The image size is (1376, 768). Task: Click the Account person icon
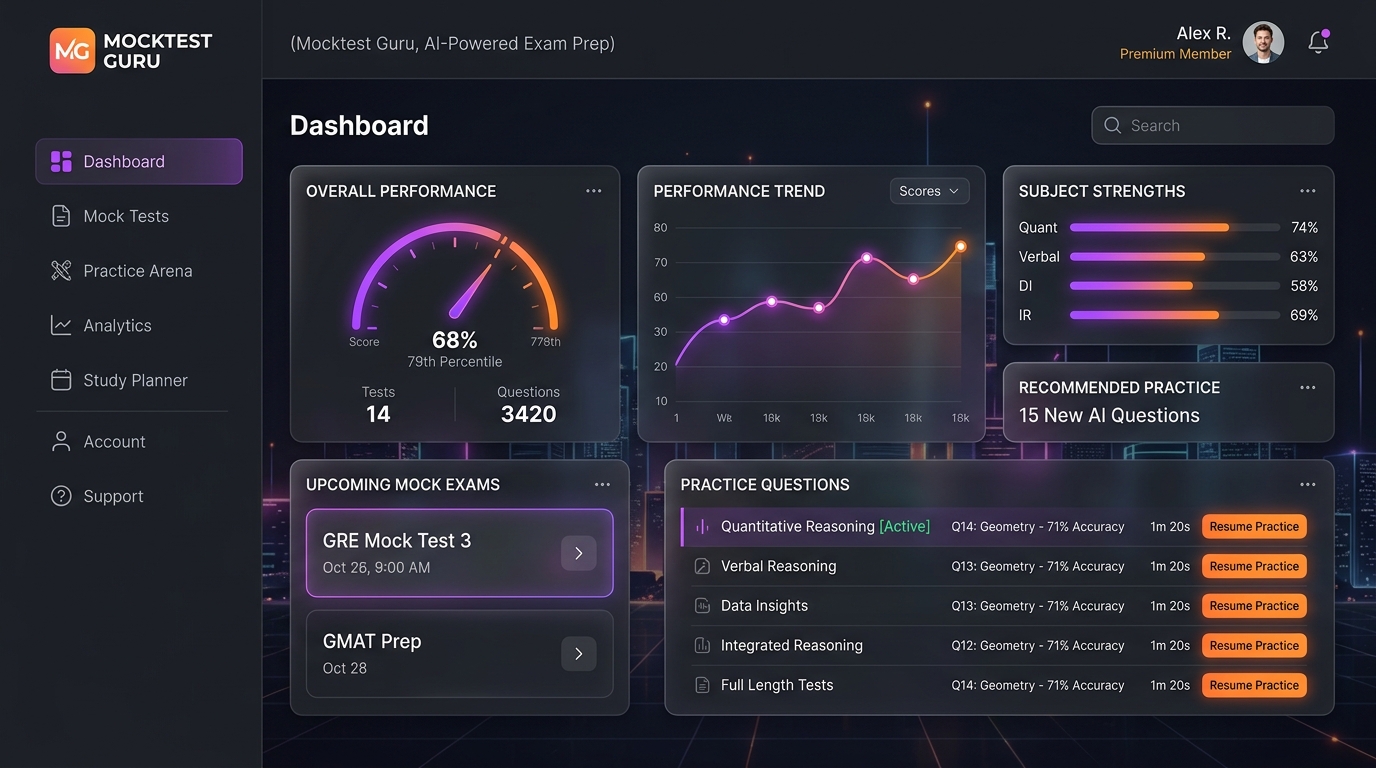tap(61, 442)
